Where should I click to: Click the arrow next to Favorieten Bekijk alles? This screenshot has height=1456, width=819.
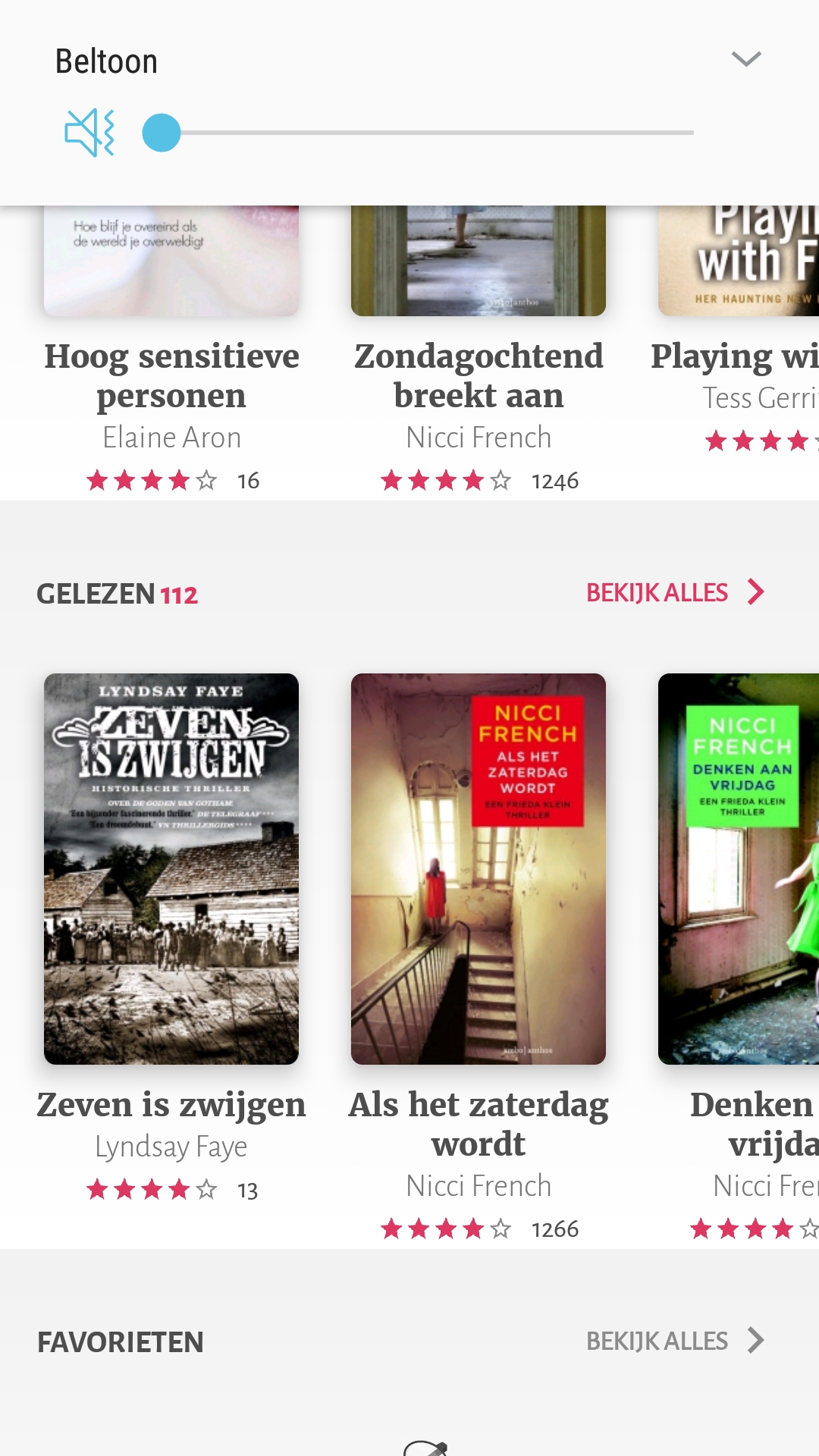[755, 1341]
